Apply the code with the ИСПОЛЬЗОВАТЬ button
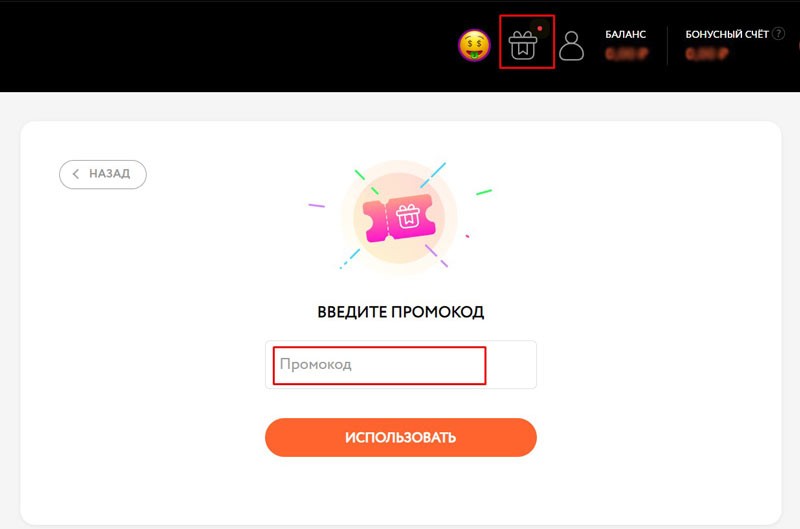 click(x=401, y=437)
